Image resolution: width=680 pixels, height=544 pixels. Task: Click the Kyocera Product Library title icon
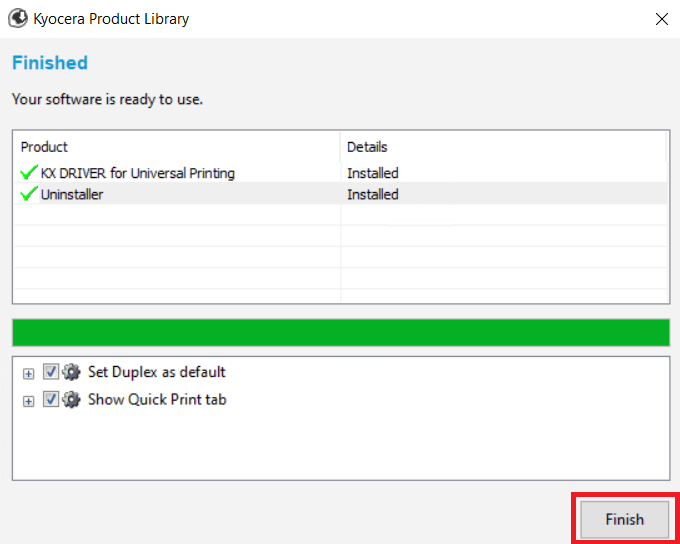point(18,19)
